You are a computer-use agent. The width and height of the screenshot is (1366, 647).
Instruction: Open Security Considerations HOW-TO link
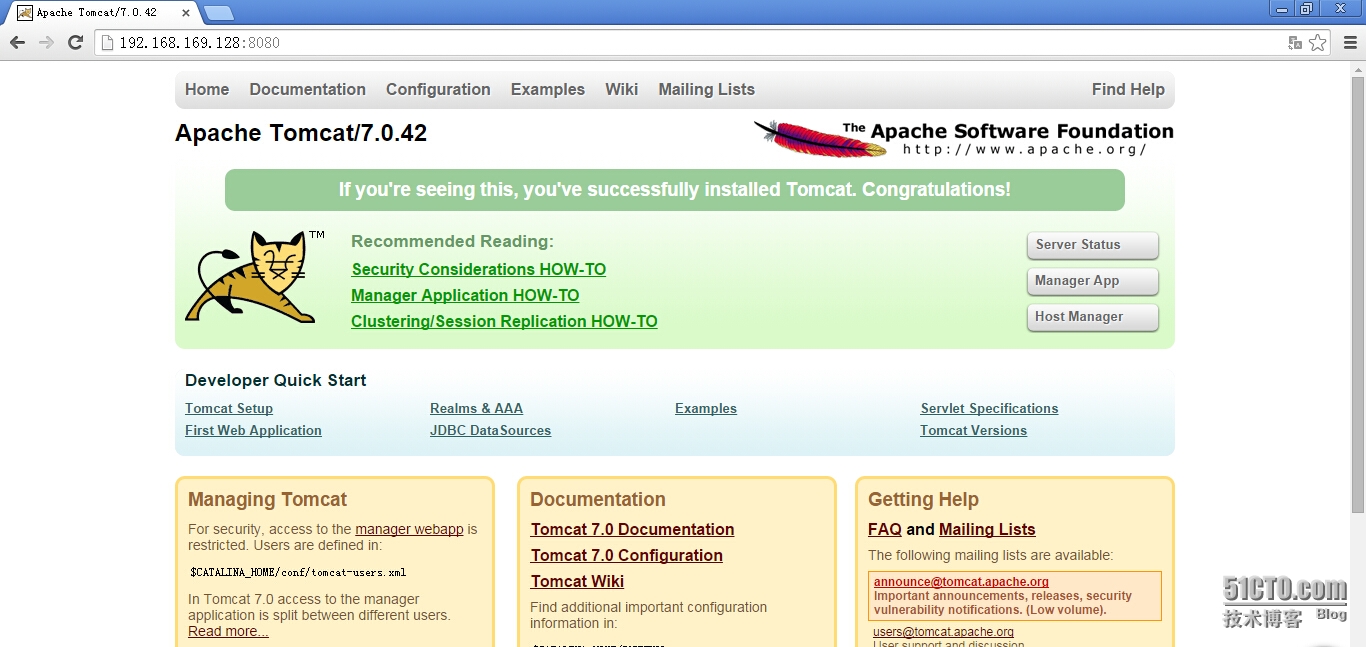click(479, 269)
